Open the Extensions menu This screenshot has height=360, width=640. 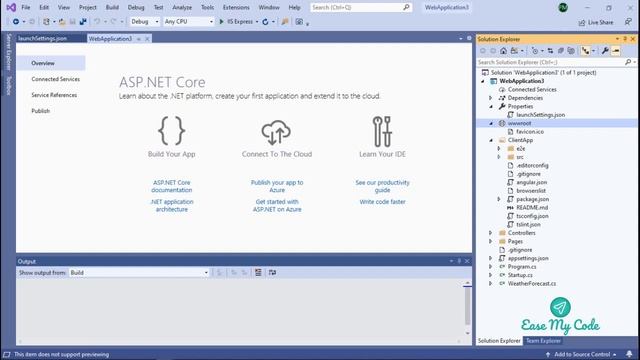[236, 7]
